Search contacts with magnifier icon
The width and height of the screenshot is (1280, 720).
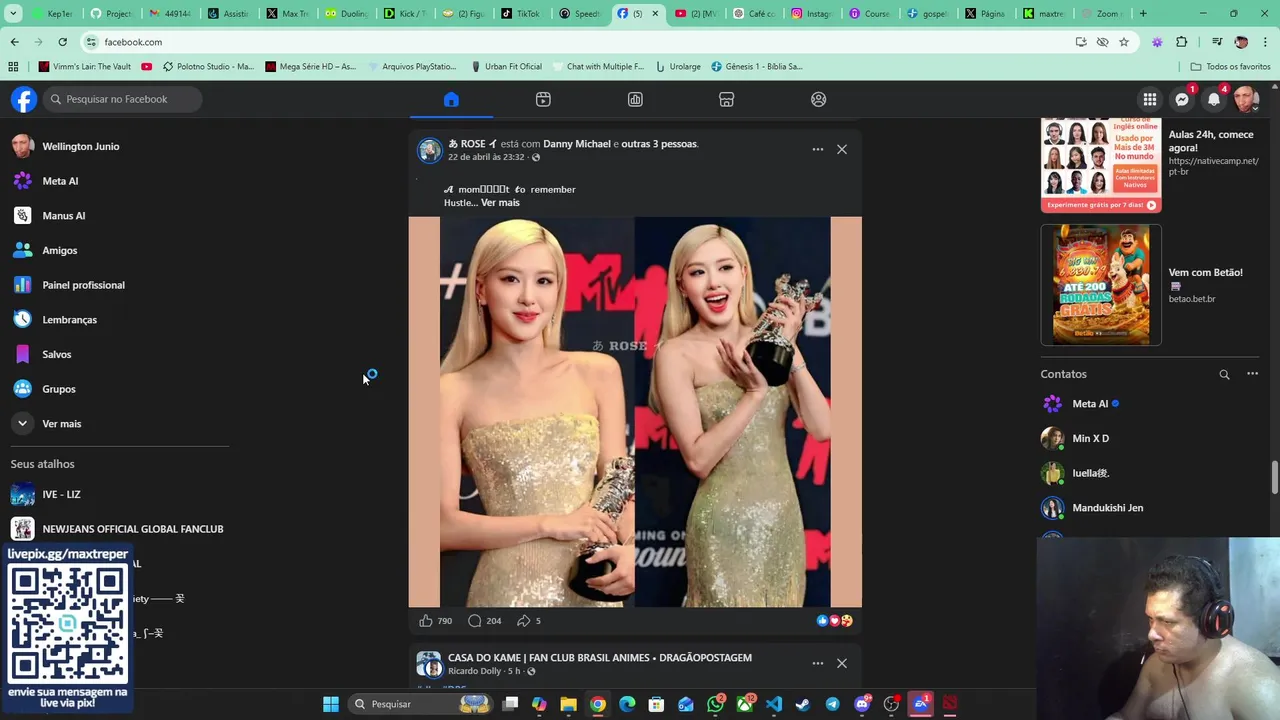(1224, 374)
